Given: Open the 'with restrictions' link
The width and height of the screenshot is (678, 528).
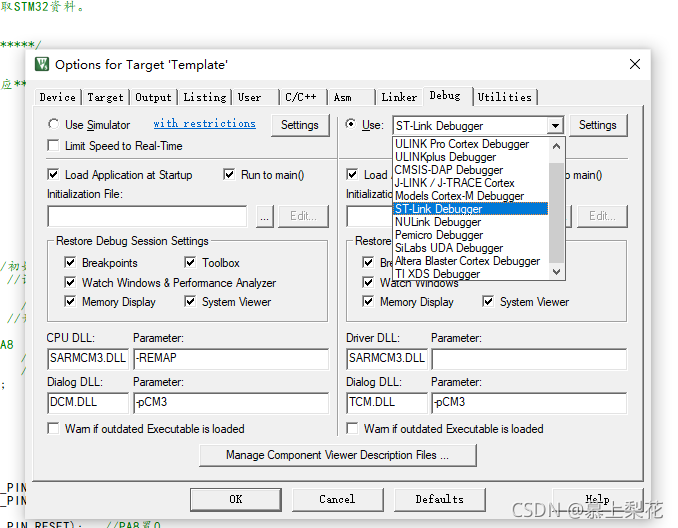Looking at the screenshot, I should point(205,124).
